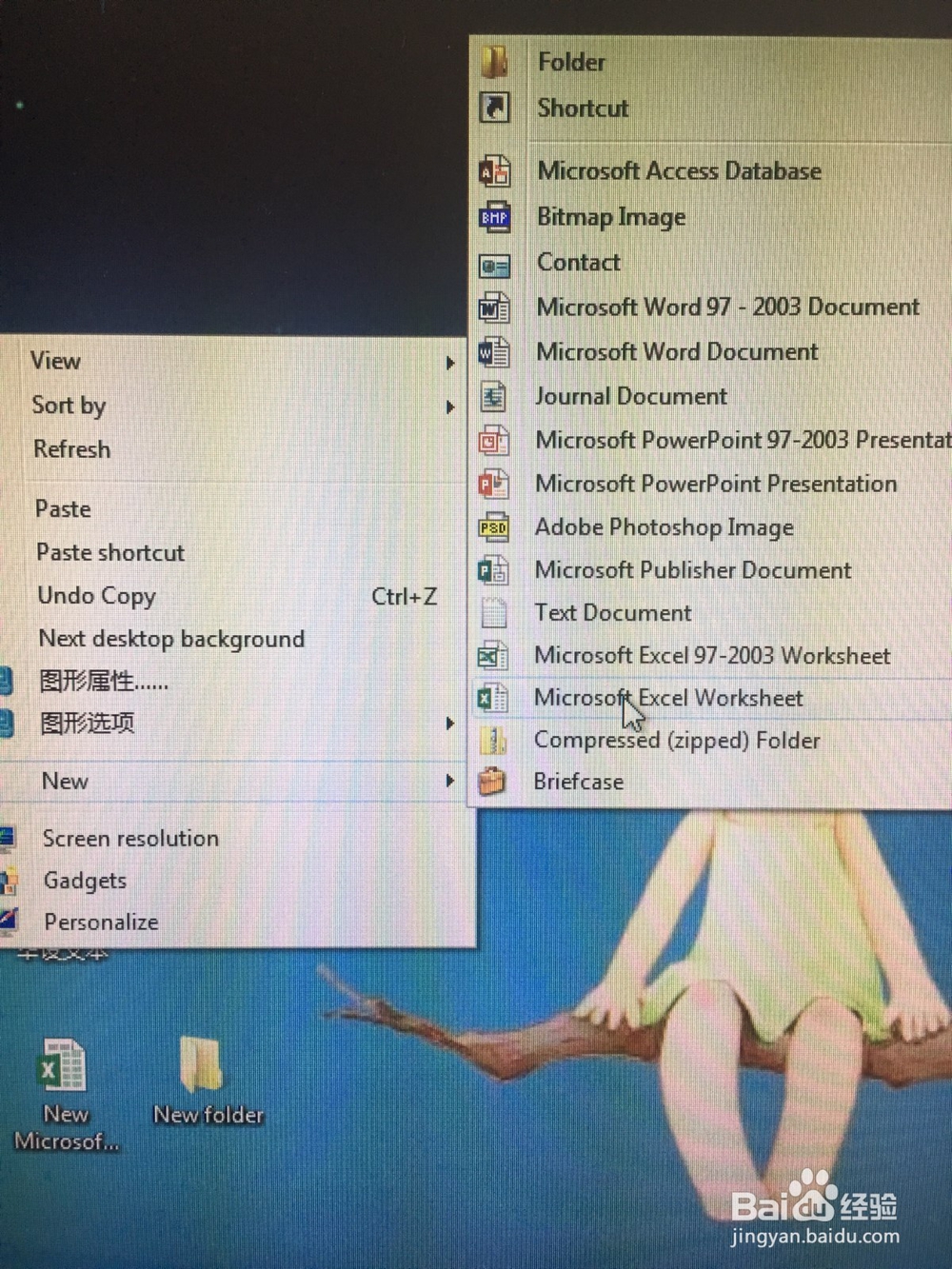Click the Compressed zipped Folder icon
This screenshot has height=1269, width=952.
coord(492,740)
